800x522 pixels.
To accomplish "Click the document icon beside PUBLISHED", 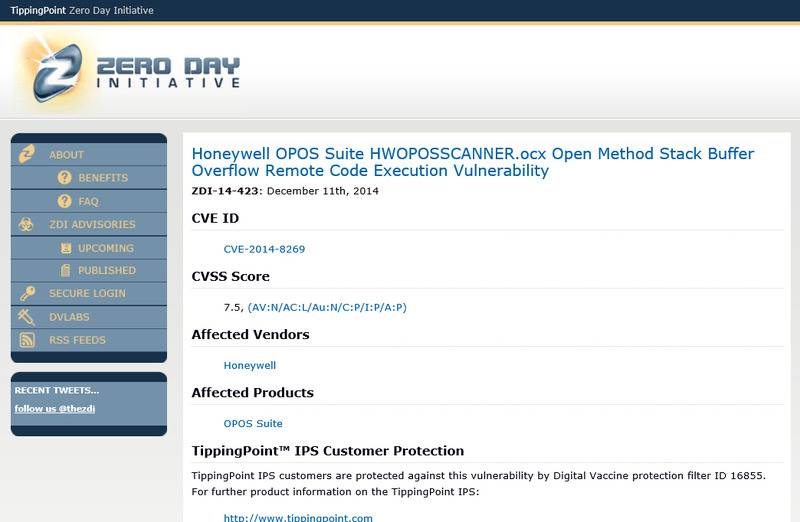I will click(65, 270).
